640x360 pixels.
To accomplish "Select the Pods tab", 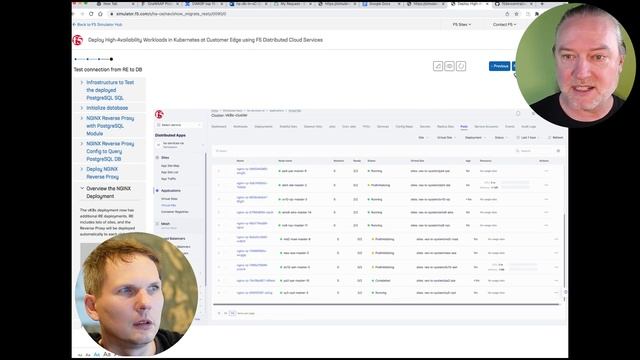I will pyautogui.click(x=464, y=127).
